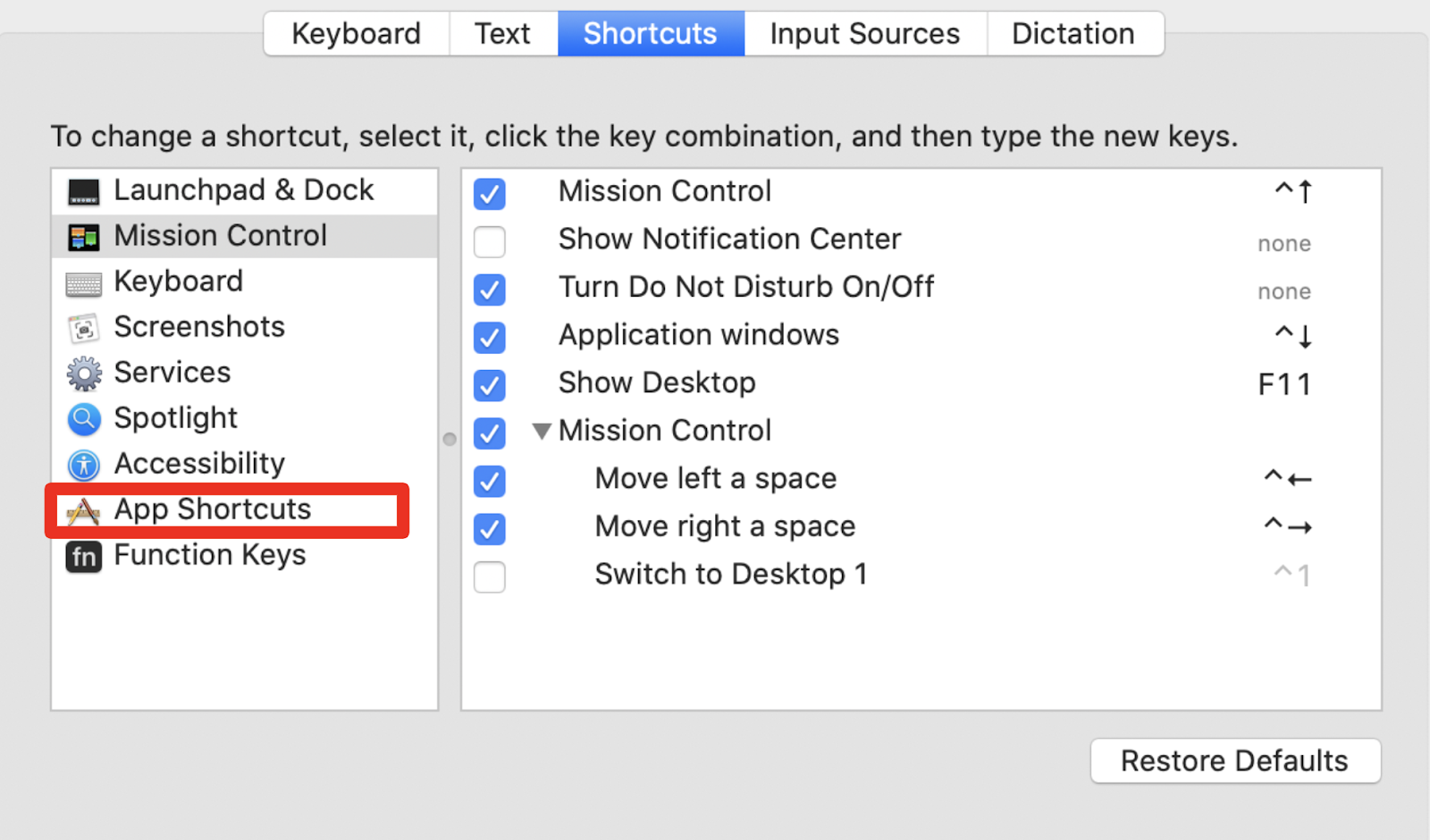Click the Restore Defaults button
This screenshot has height=840, width=1430.
coord(1234,760)
